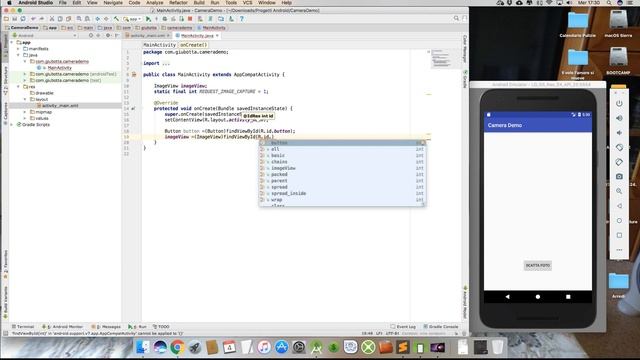Expand the values folder node
The image size is (640, 360).
tap(25, 118)
